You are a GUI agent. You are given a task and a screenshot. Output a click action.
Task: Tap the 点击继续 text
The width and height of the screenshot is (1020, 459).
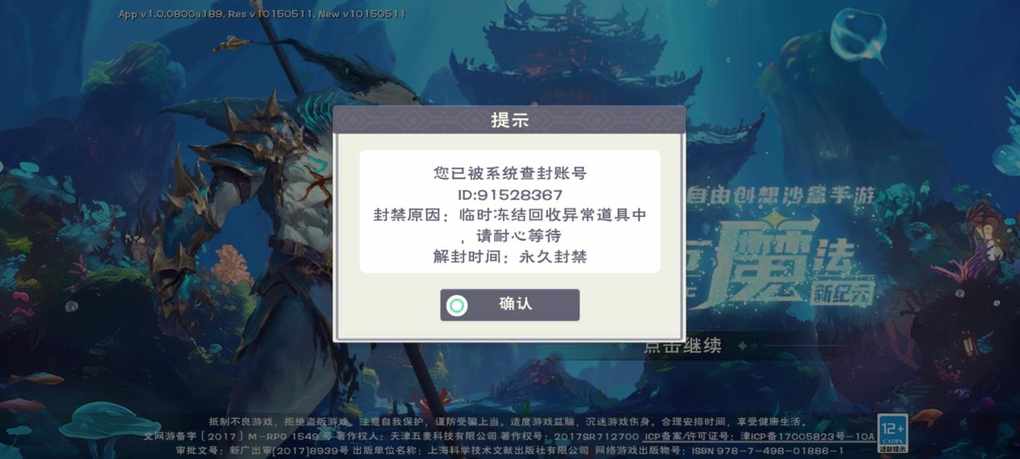[x=682, y=347]
